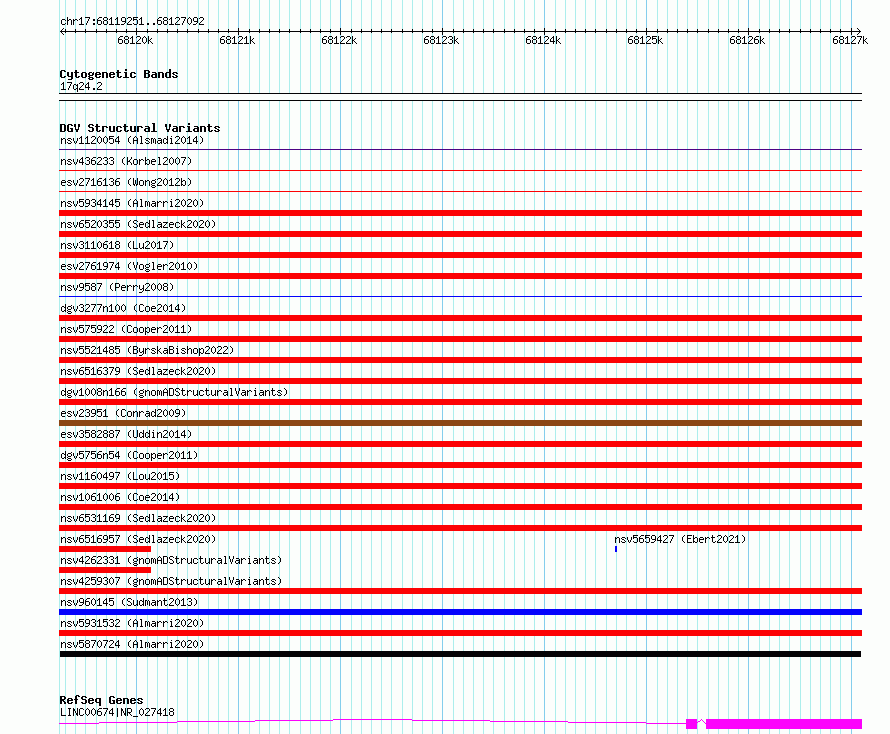
Task: Open variant nsv5870724 (Almarri2020)
Action: (x=132, y=644)
